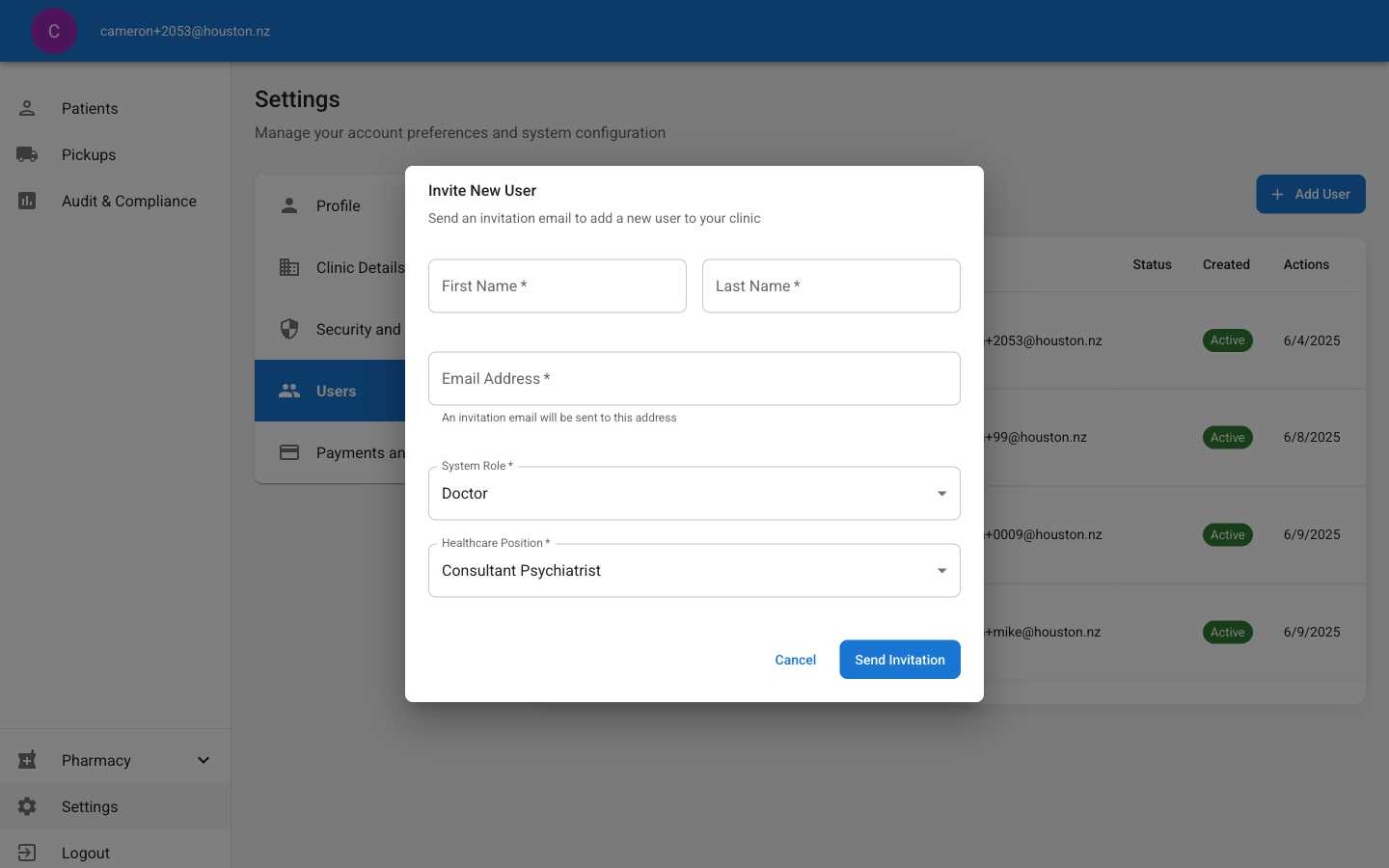Screen dimensions: 1389x868
Task: Select the Payments settings tab
Action: click(x=330, y=452)
